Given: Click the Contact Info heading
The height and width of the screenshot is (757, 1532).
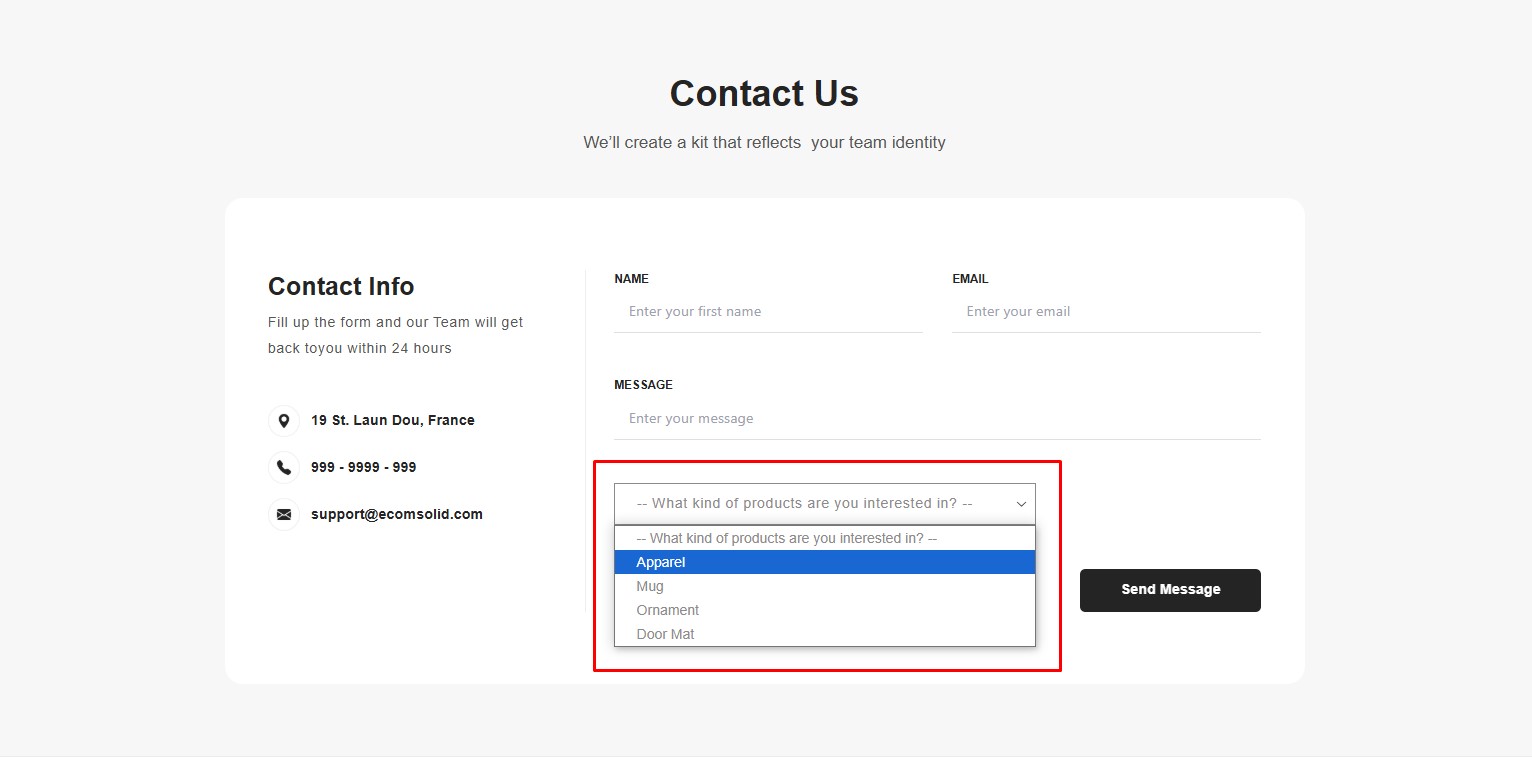Looking at the screenshot, I should point(341,287).
